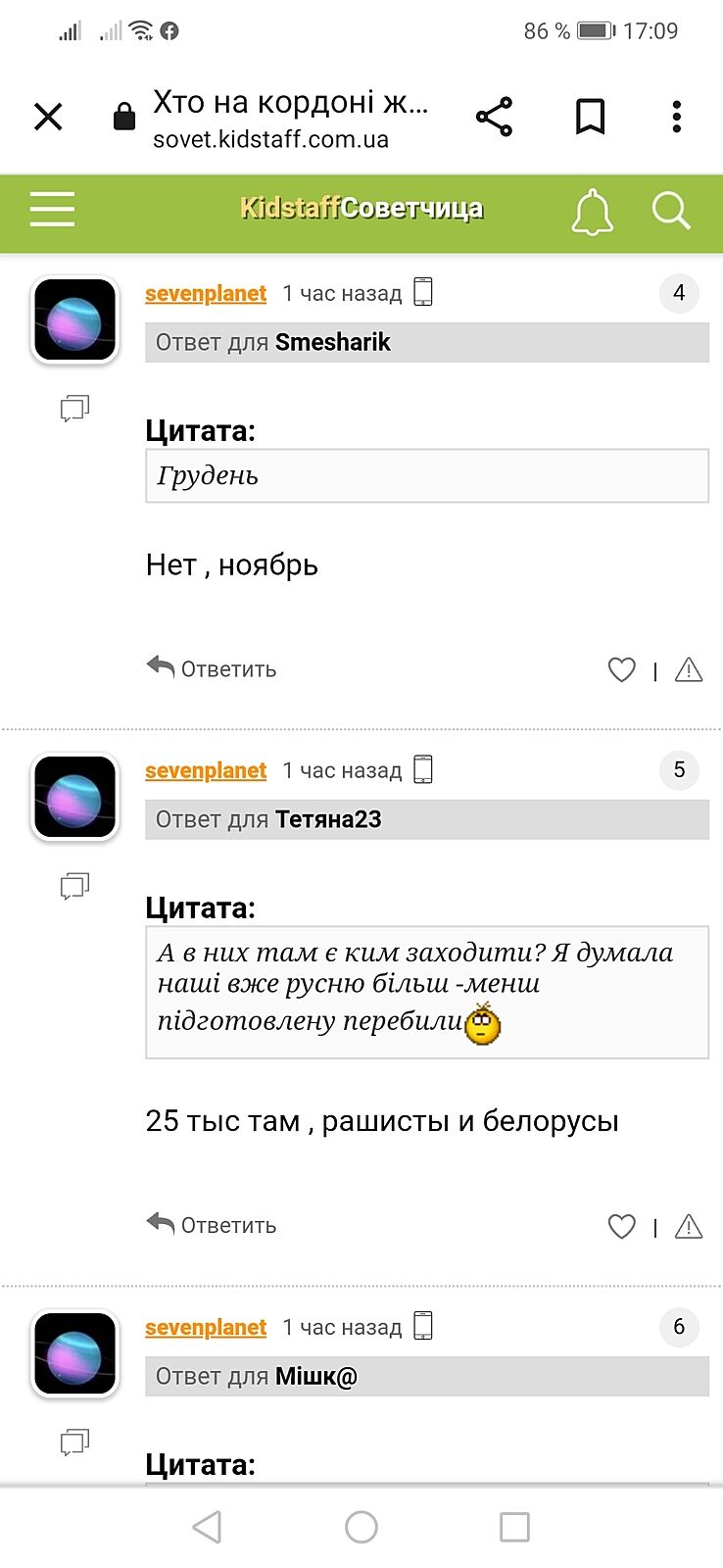Reply to the 'Нет , ноябрь' comment
Viewport: 723px width, 1568px height.
click(212, 669)
